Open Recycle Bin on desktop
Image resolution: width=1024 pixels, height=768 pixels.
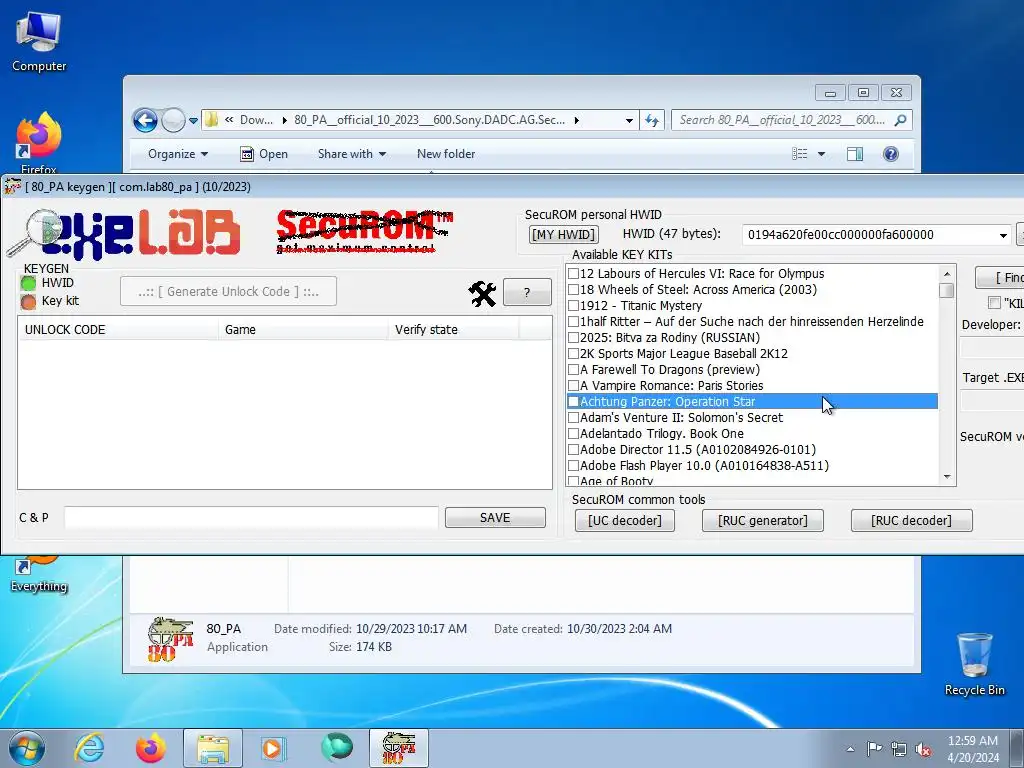click(974, 664)
